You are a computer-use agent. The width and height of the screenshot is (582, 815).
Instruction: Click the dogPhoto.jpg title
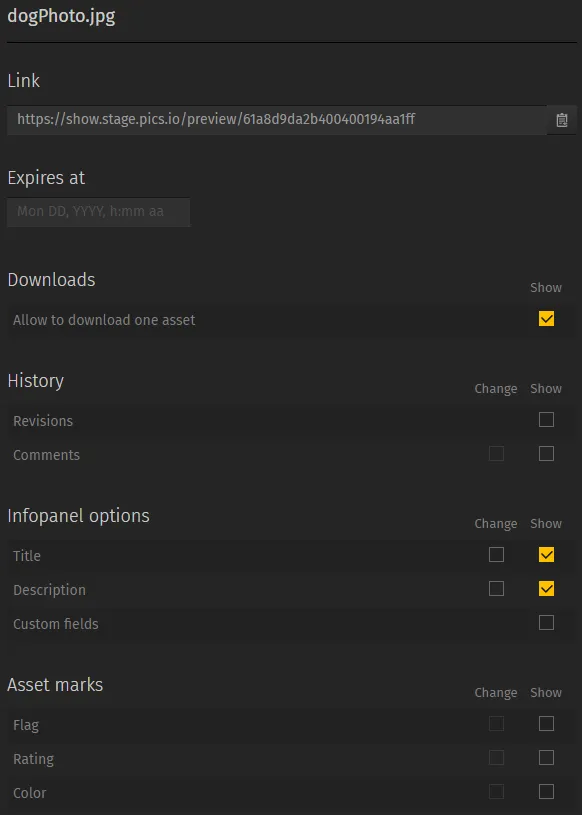coord(61,16)
